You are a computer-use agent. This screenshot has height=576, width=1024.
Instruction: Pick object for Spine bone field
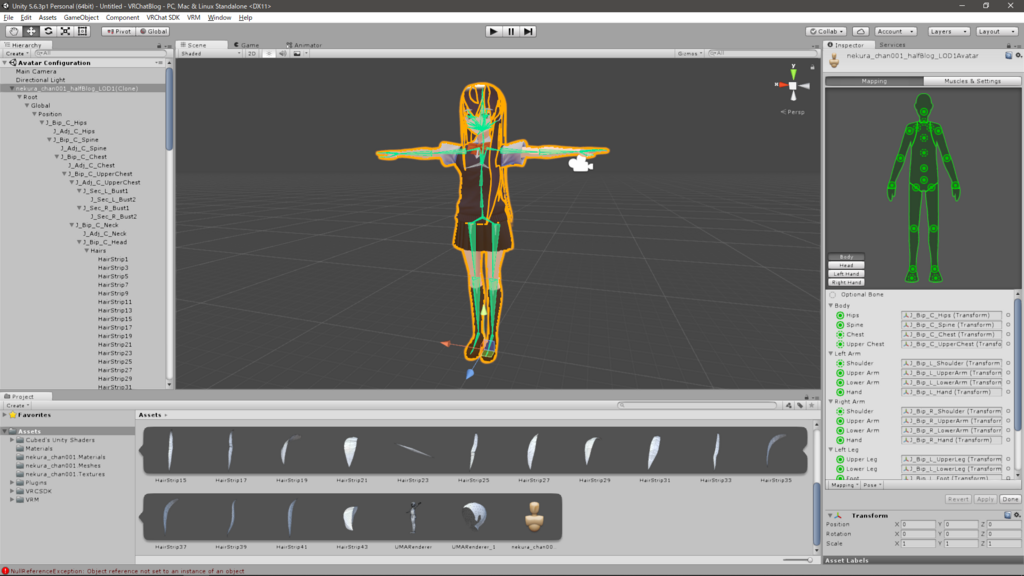pyautogui.click(x=1008, y=325)
